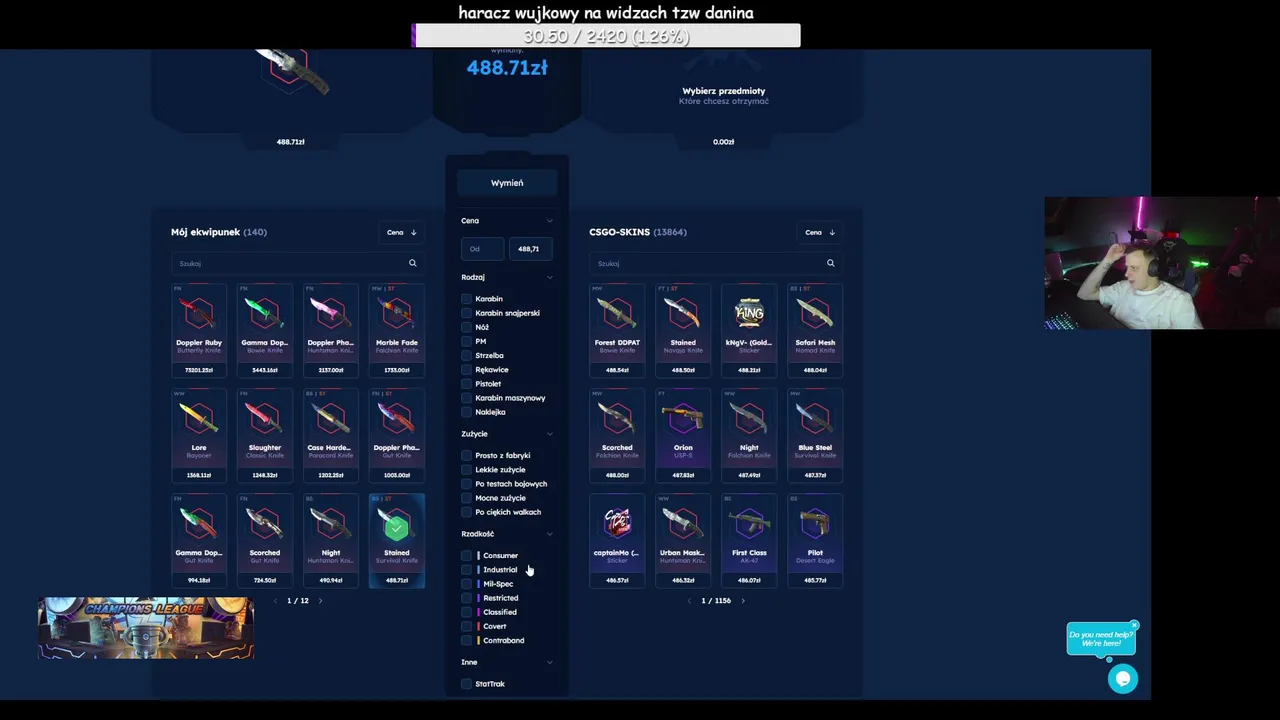Pick the Orion USP-S skin
1280x720 pixels.
pyautogui.click(x=683, y=435)
